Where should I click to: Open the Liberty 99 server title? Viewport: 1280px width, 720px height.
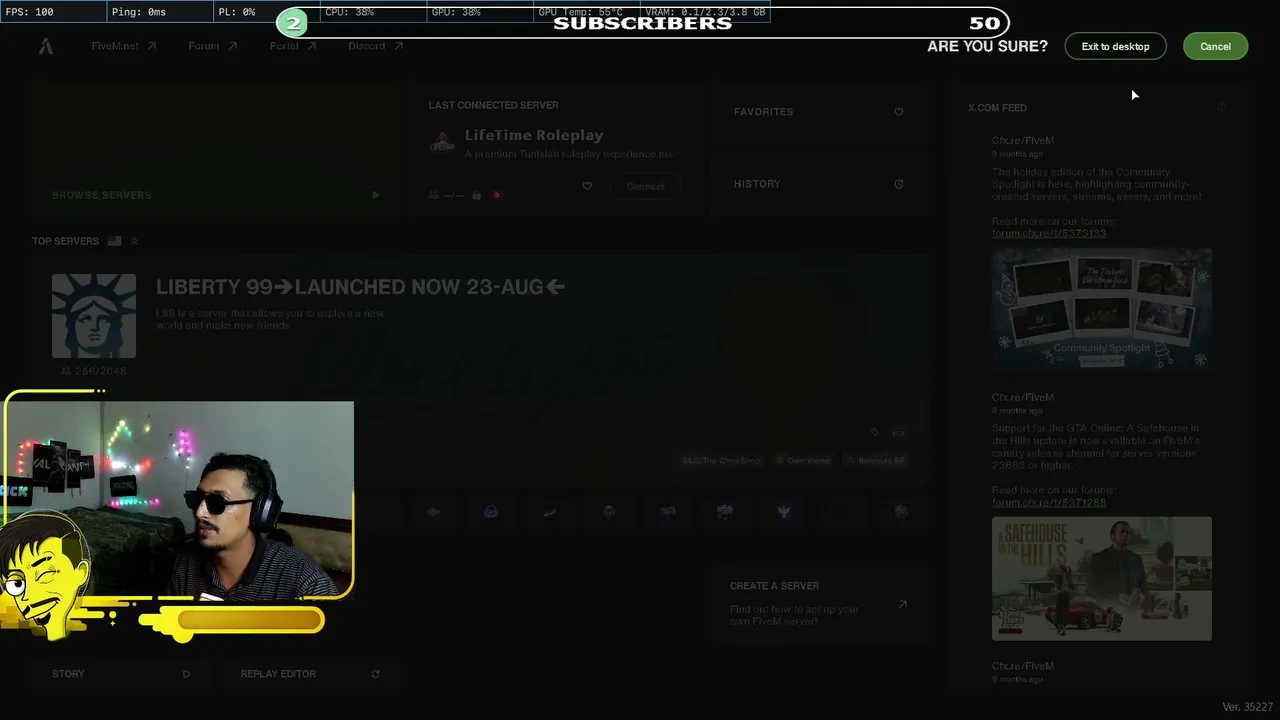(360, 287)
